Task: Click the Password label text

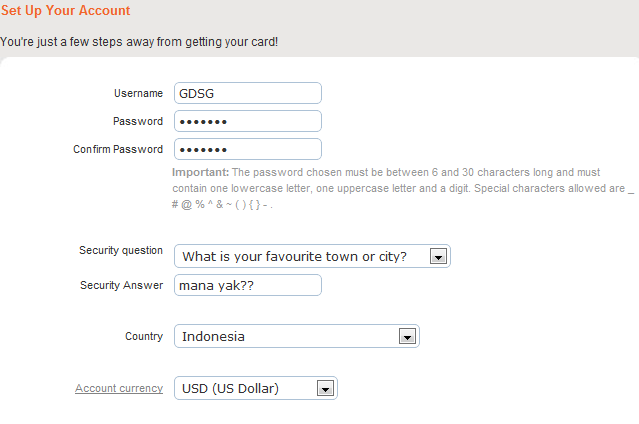Action: (x=138, y=121)
